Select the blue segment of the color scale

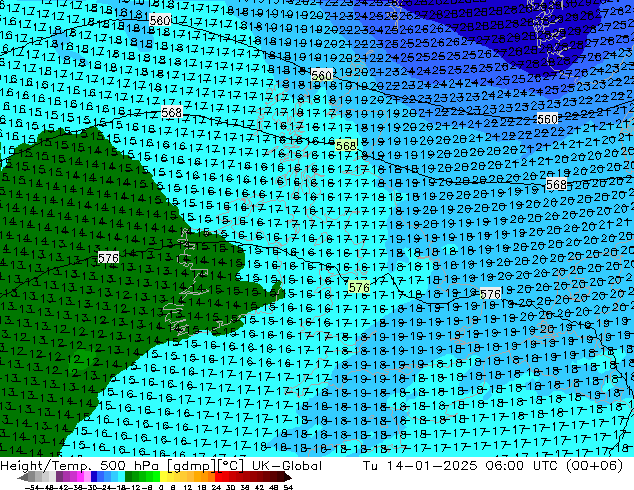click(94, 478)
